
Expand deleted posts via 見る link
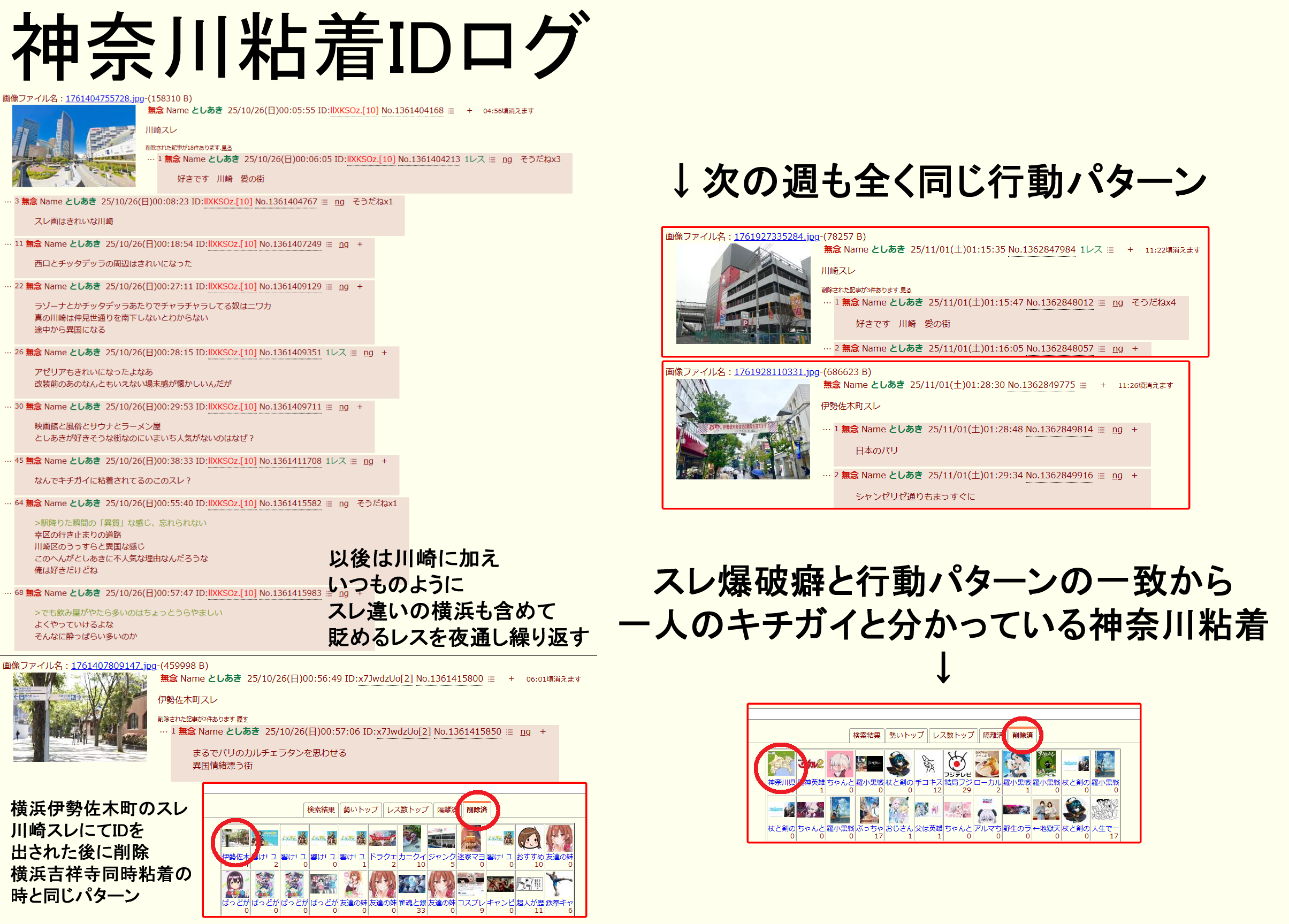[227, 148]
